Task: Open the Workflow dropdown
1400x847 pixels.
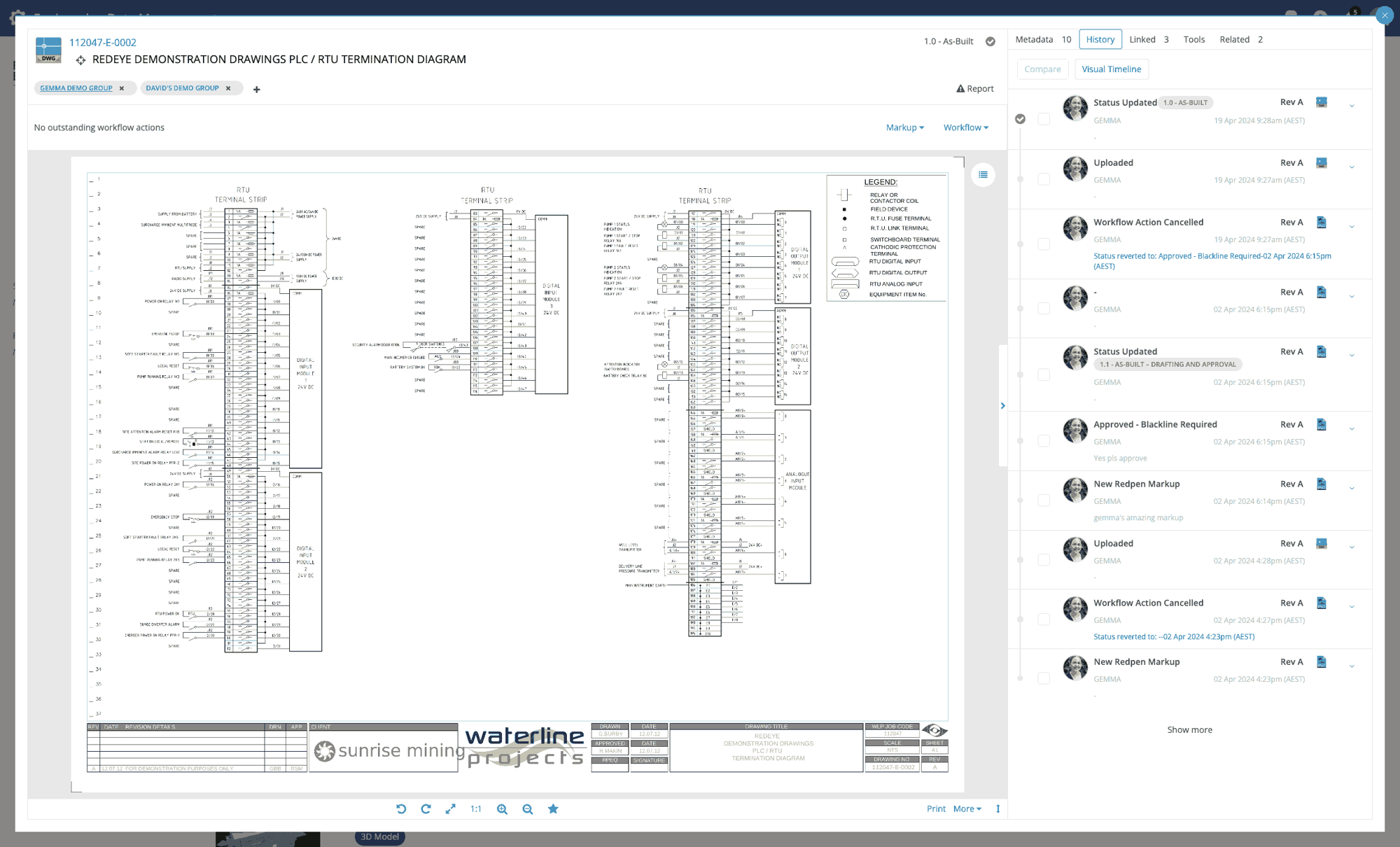Action: tap(965, 127)
